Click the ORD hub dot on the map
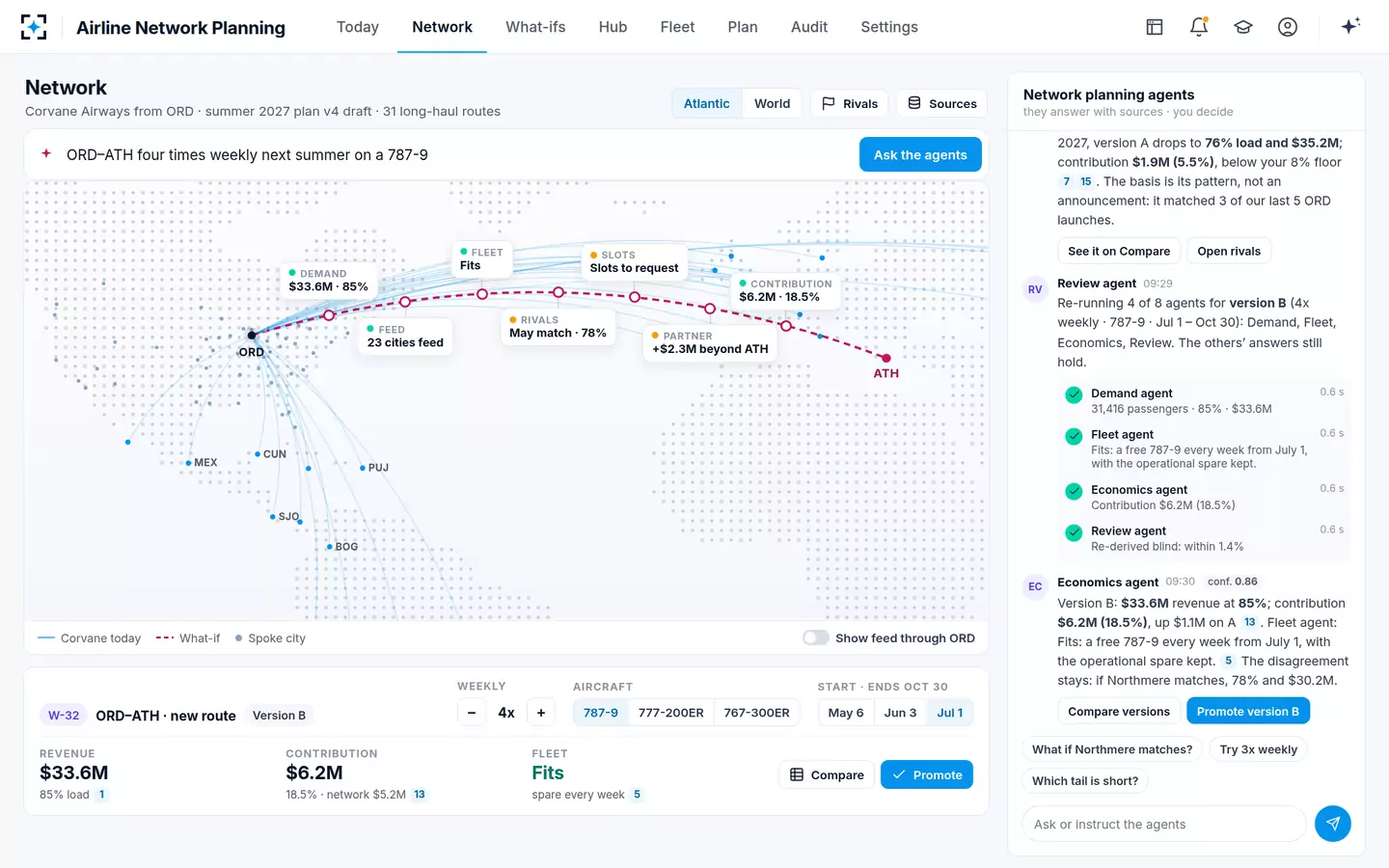1389x868 pixels. tap(252, 336)
